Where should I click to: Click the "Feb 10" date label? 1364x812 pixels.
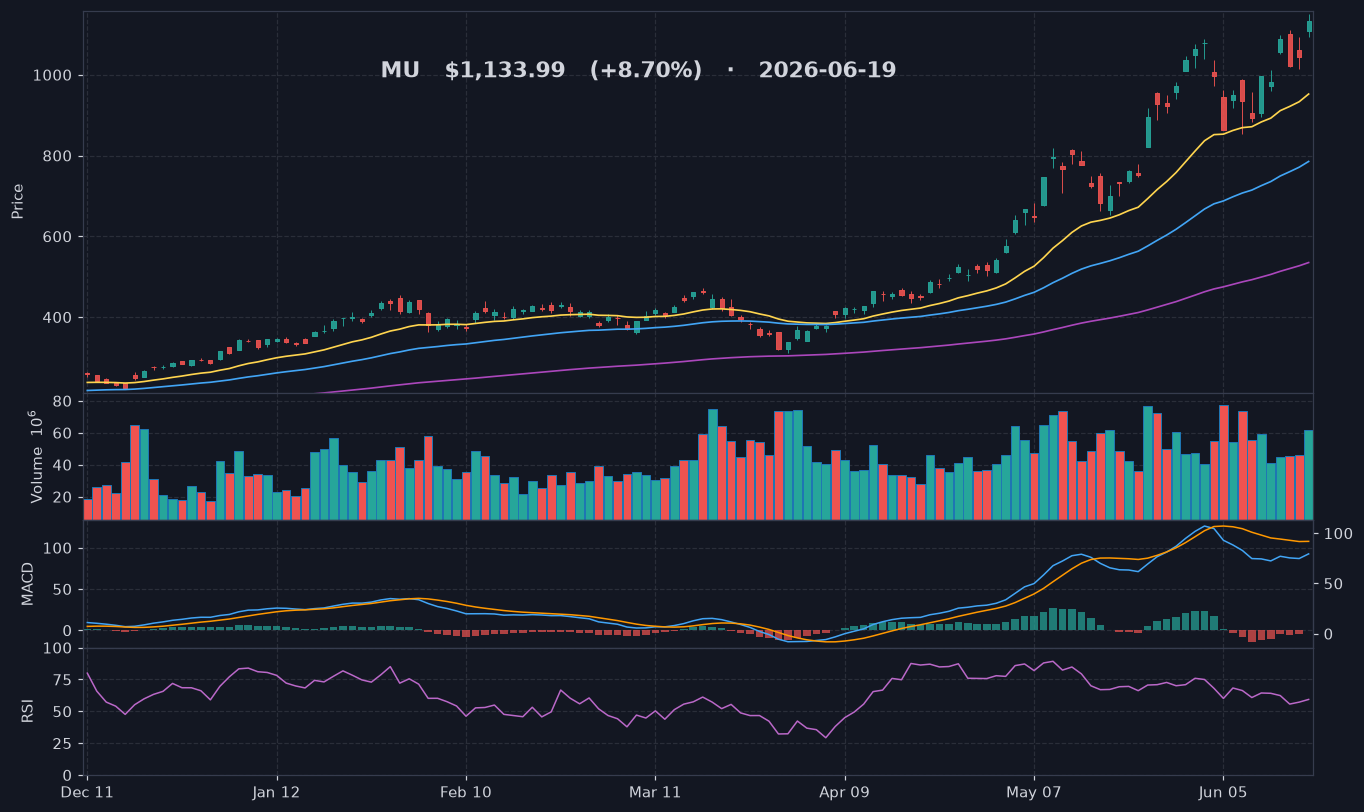click(466, 793)
